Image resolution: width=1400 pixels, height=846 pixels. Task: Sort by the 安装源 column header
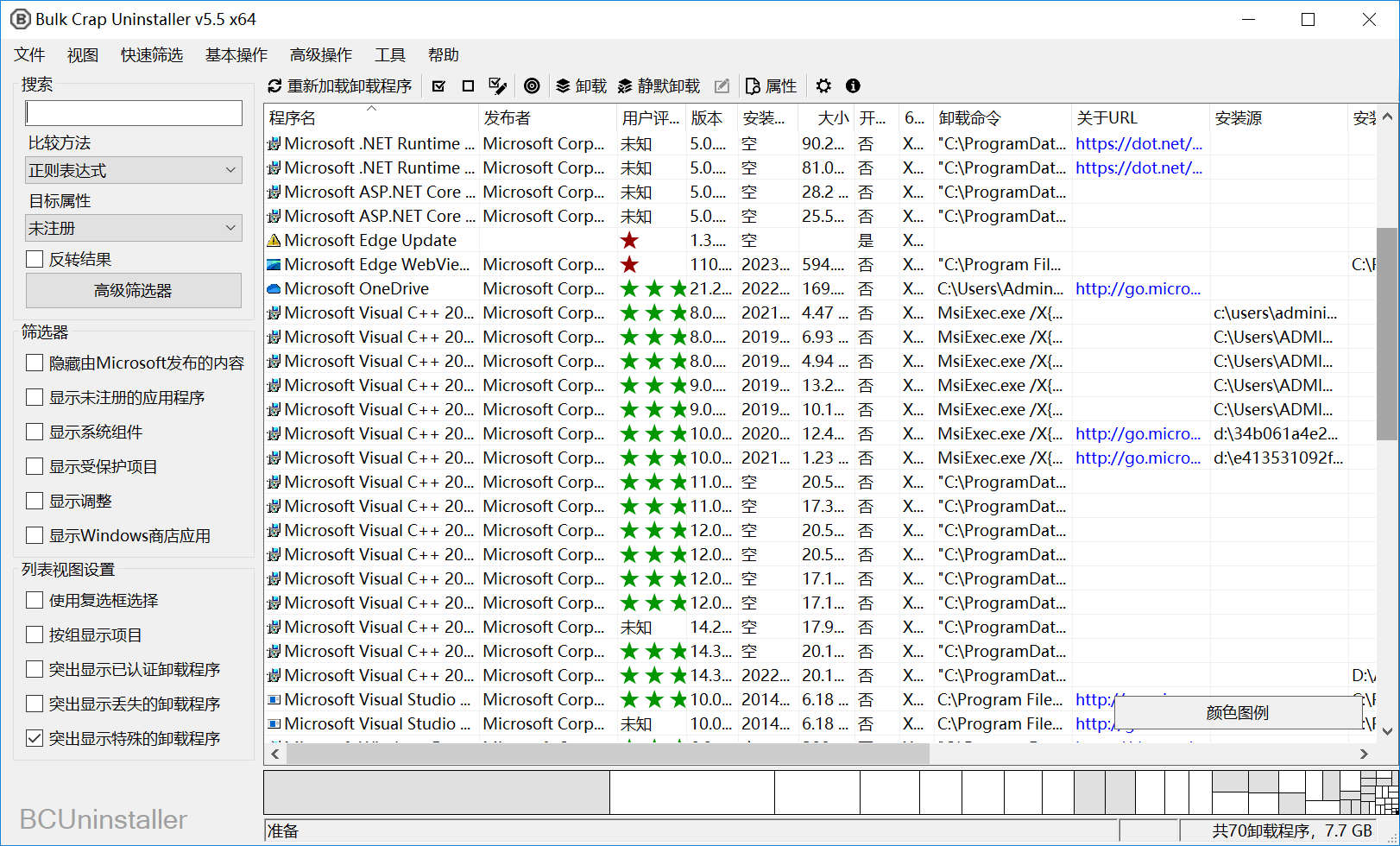[1279, 118]
